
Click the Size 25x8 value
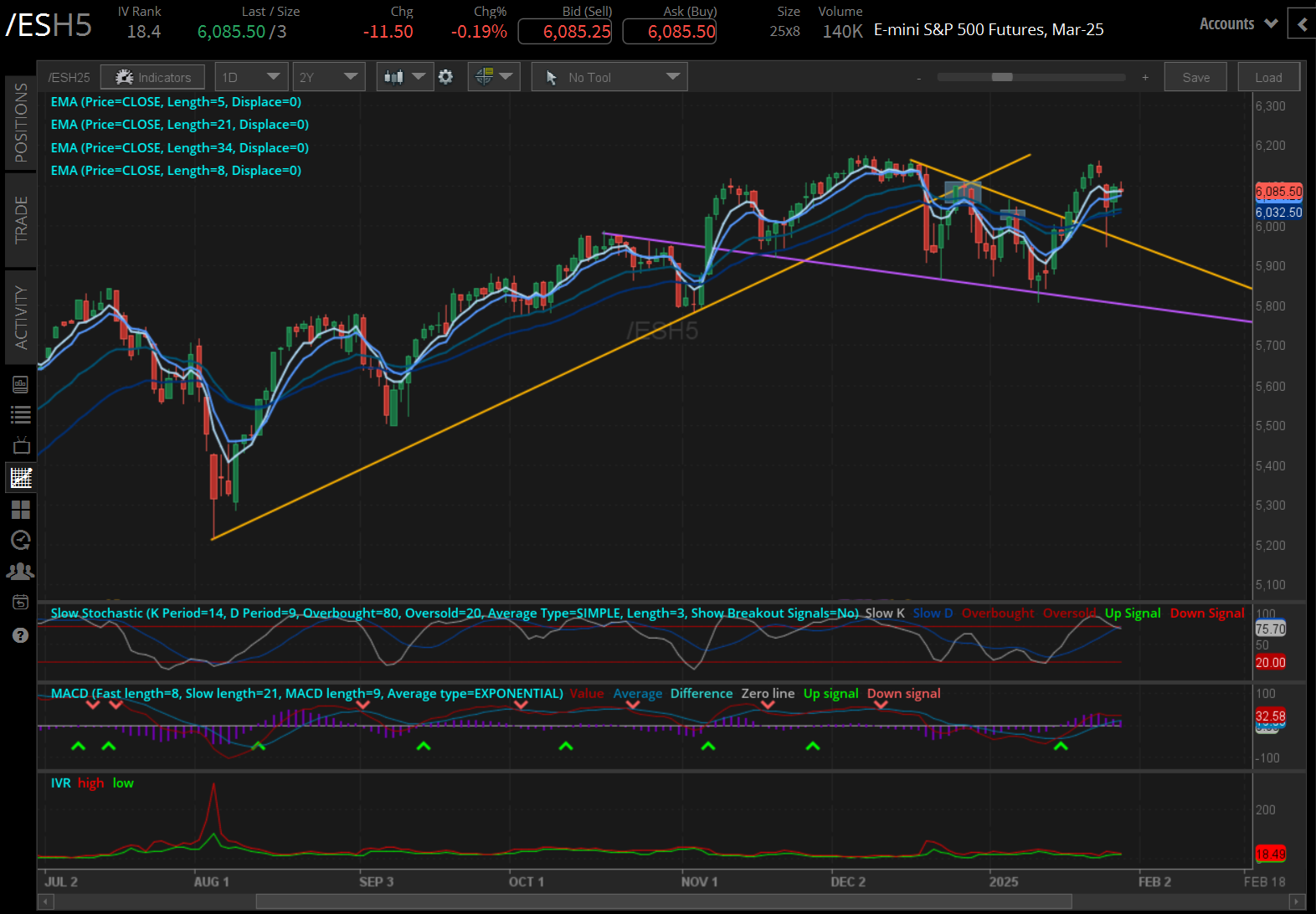click(784, 32)
